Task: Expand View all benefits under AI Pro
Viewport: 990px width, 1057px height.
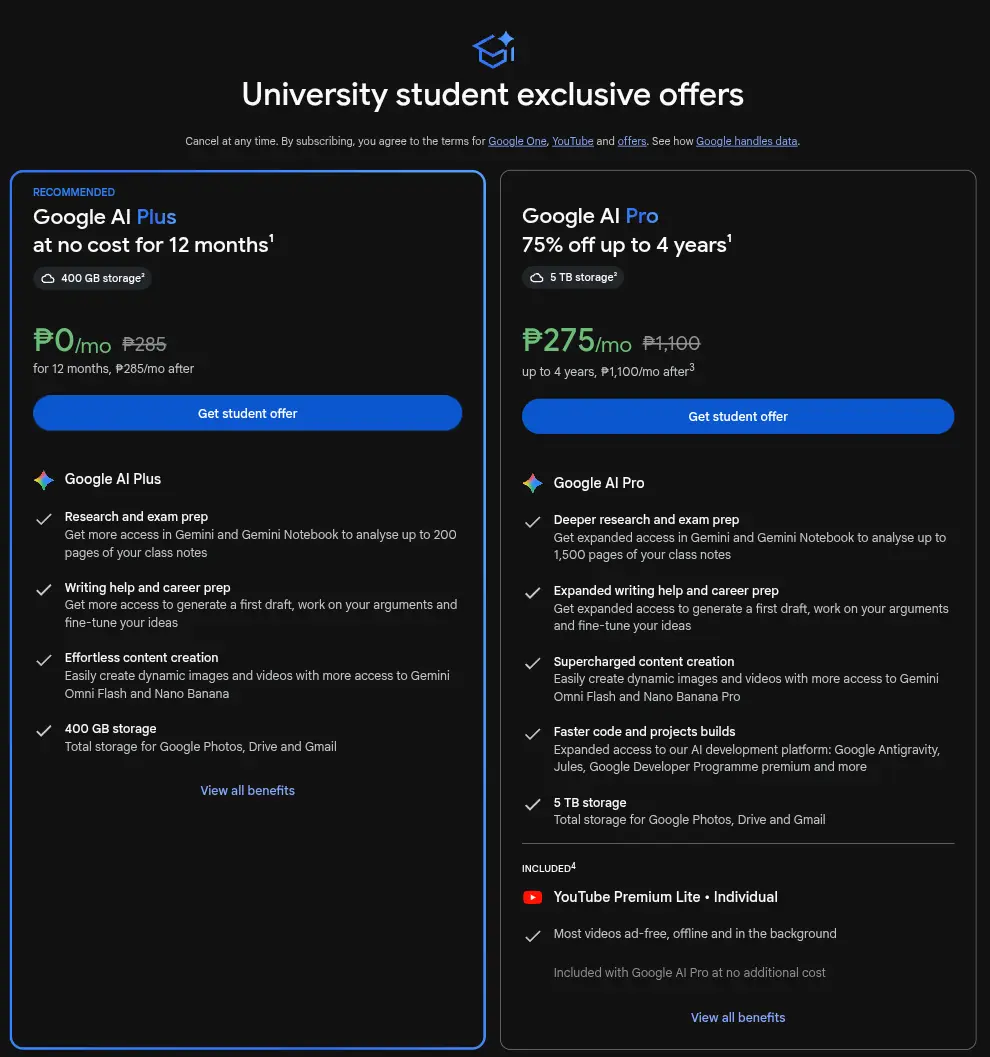Action: point(738,1018)
